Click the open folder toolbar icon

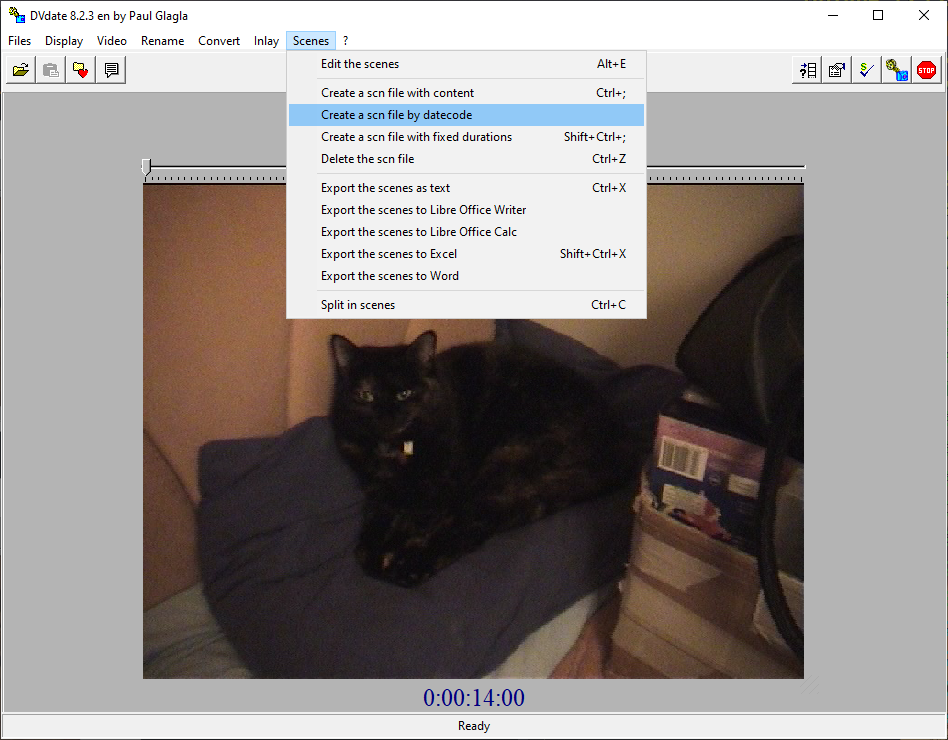point(20,70)
